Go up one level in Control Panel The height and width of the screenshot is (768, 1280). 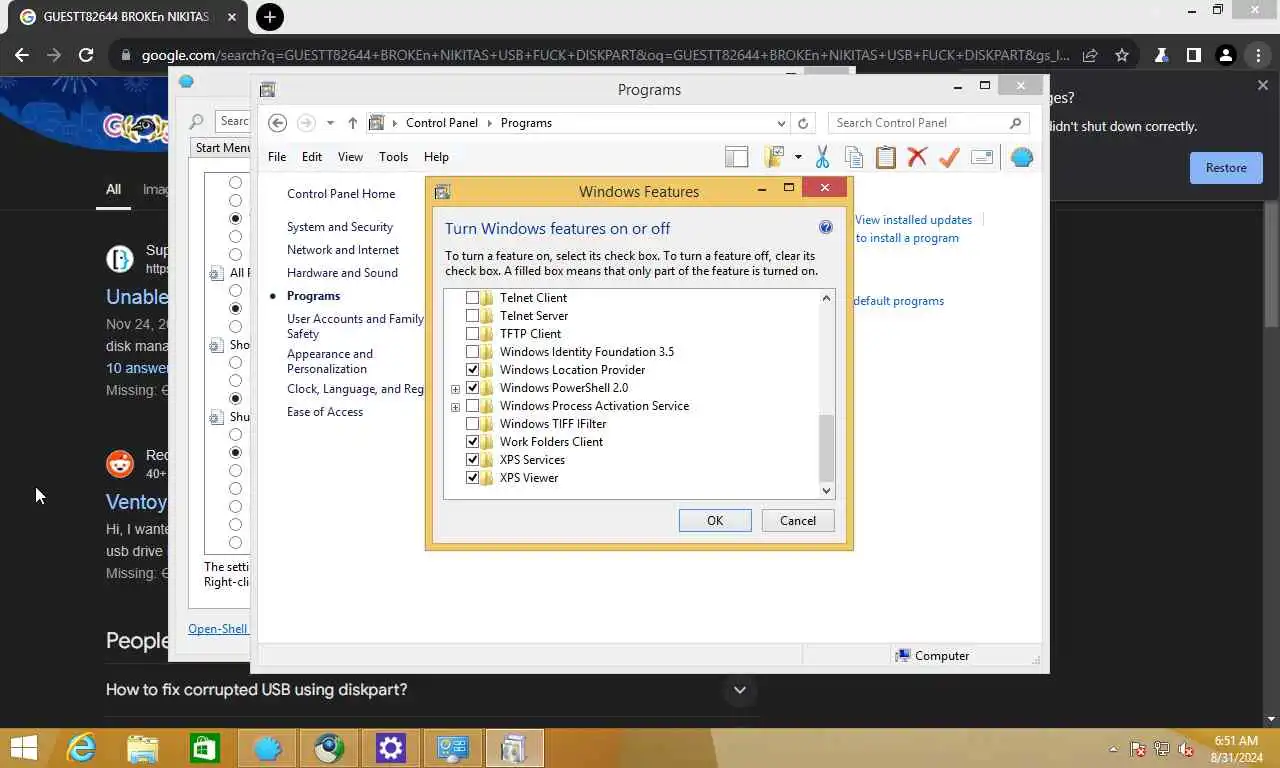pos(352,123)
